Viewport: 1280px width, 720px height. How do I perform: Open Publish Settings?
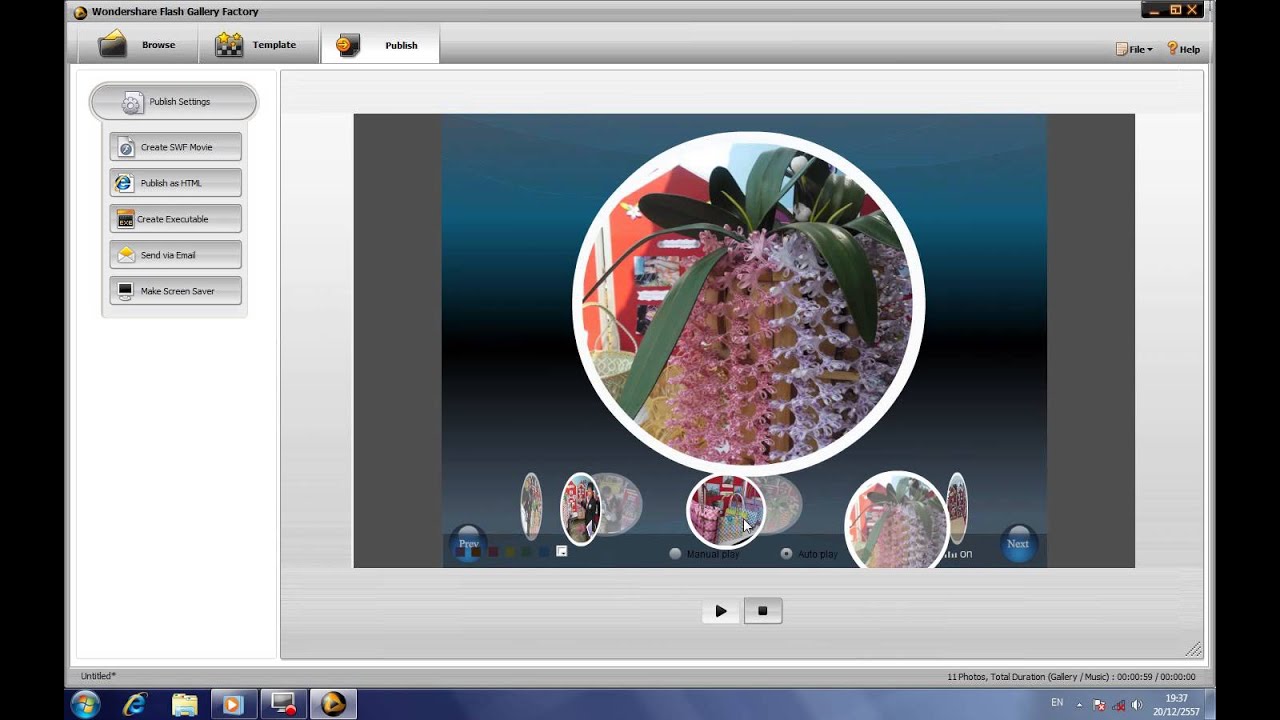tap(173, 102)
